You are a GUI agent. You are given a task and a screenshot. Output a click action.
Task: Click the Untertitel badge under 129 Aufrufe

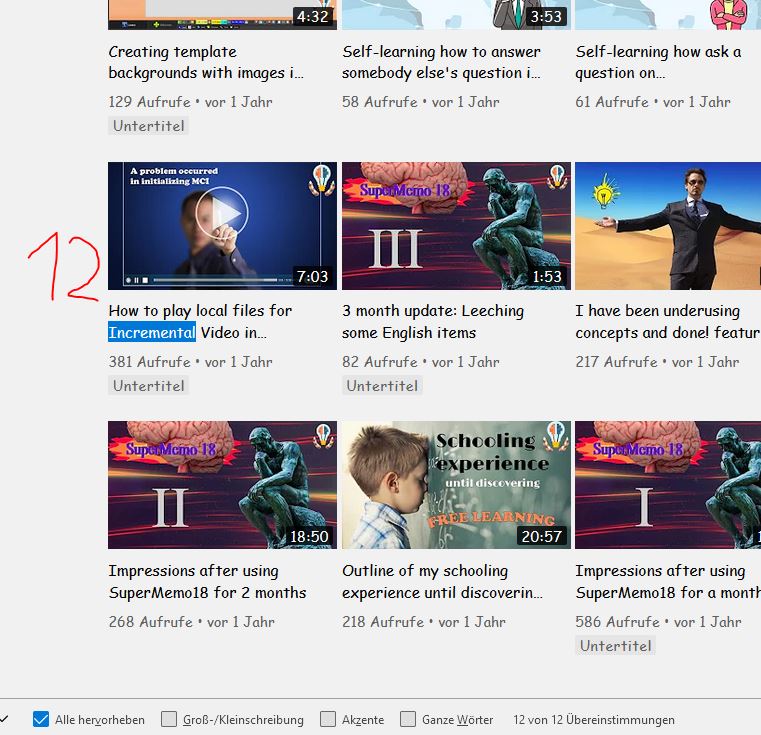coord(149,126)
